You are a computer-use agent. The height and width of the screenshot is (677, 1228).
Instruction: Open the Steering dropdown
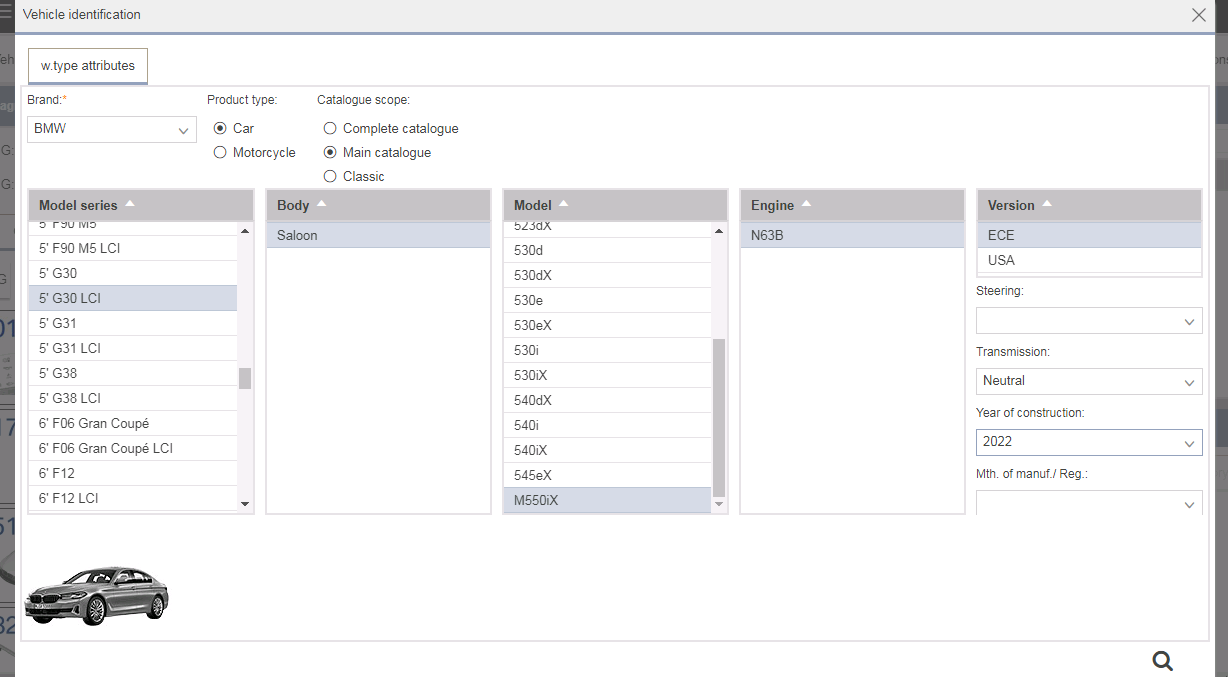(1089, 321)
